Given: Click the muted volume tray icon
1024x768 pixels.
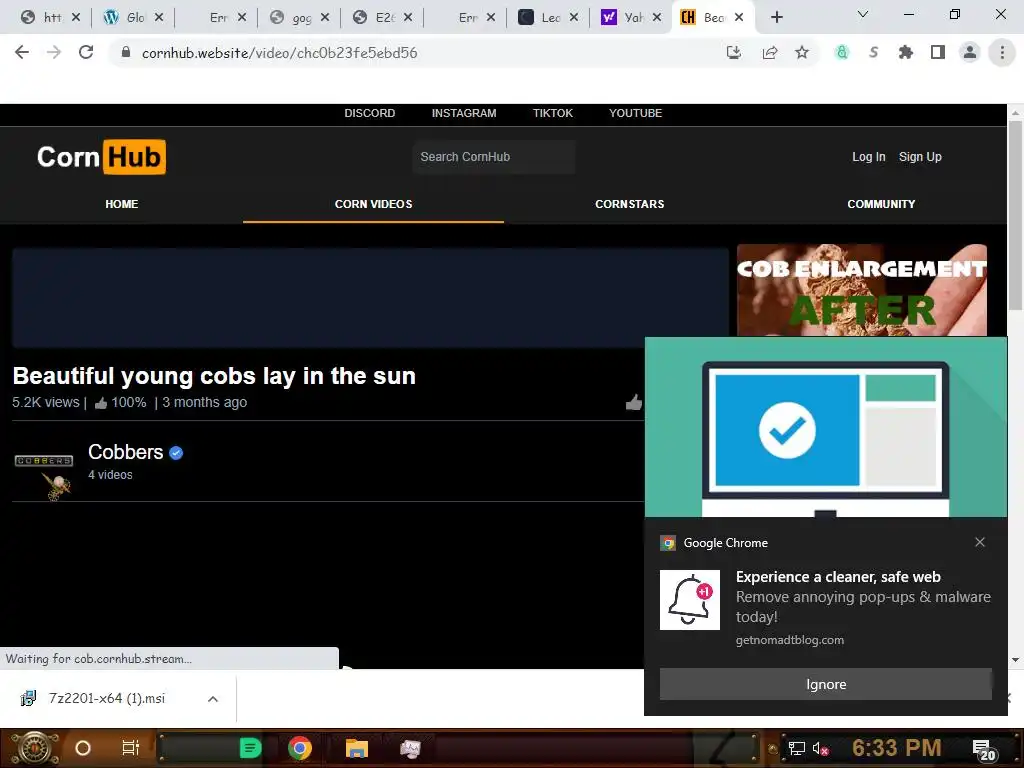Looking at the screenshot, I should point(820,748).
